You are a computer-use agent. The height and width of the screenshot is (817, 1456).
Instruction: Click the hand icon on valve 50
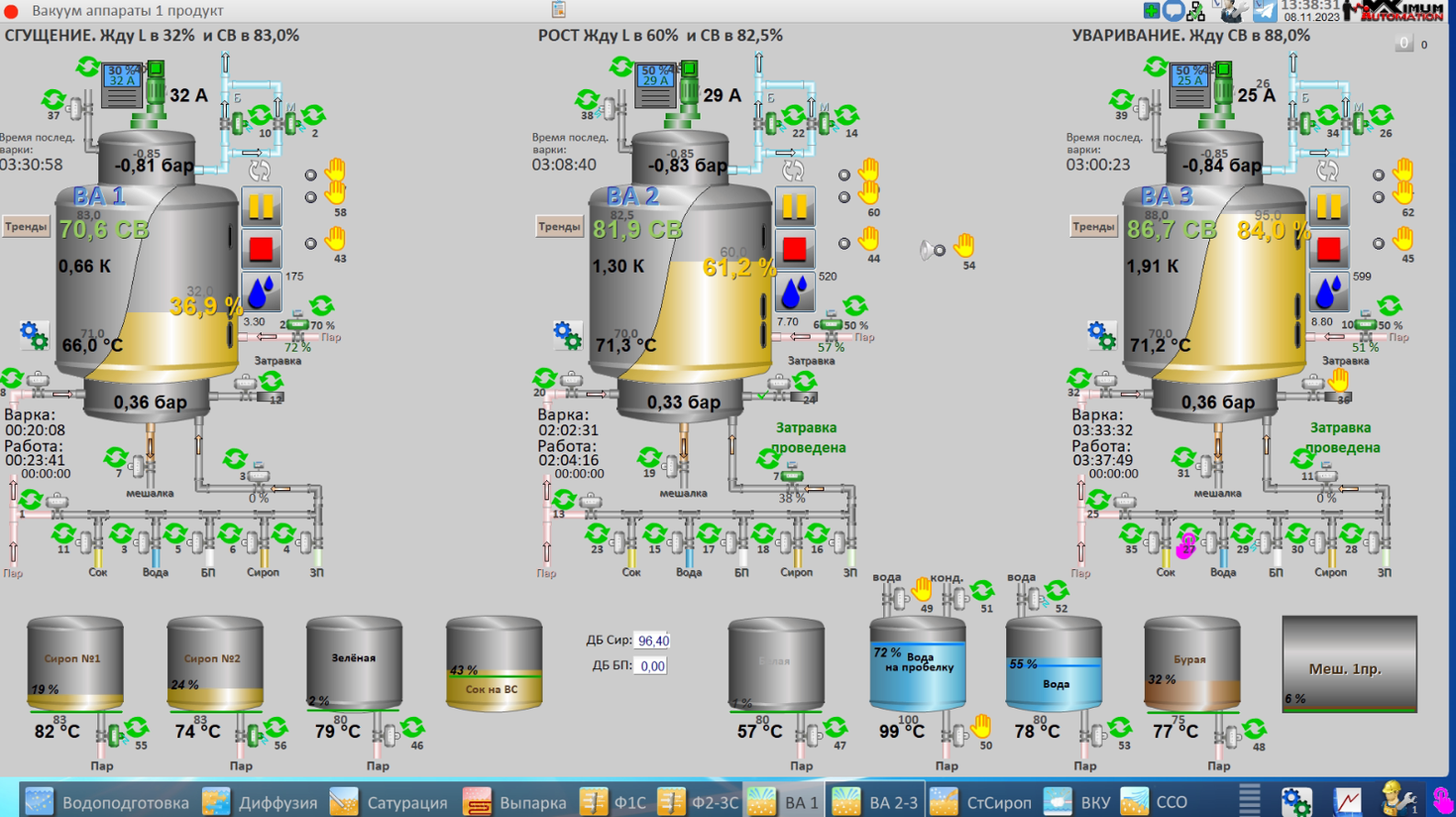(981, 726)
